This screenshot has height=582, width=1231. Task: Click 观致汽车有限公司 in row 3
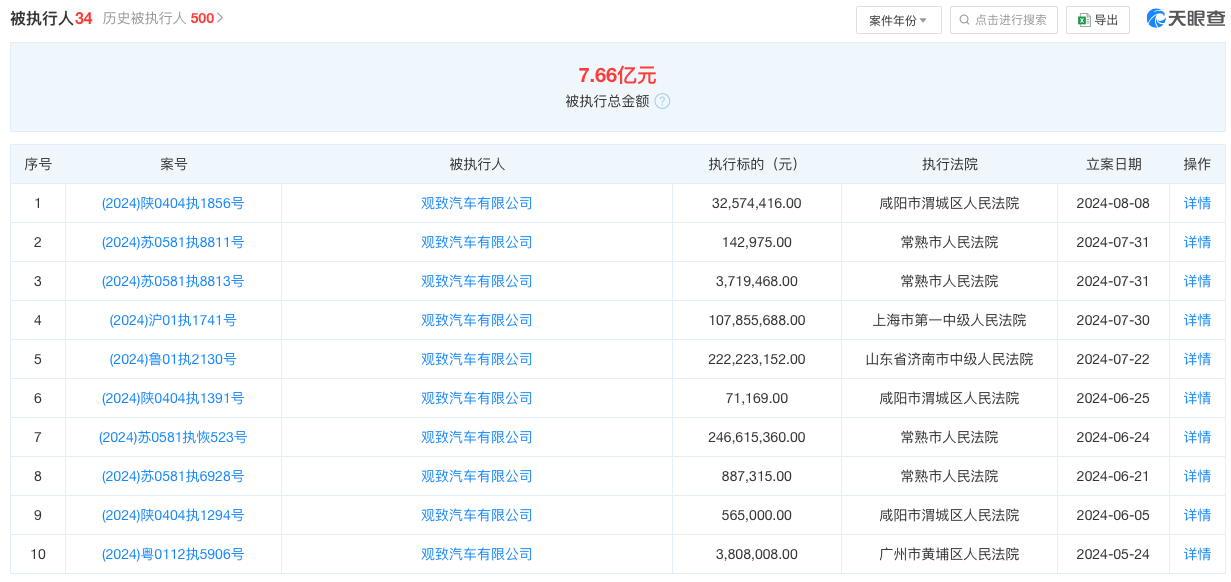pyautogui.click(x=477, y=281)
